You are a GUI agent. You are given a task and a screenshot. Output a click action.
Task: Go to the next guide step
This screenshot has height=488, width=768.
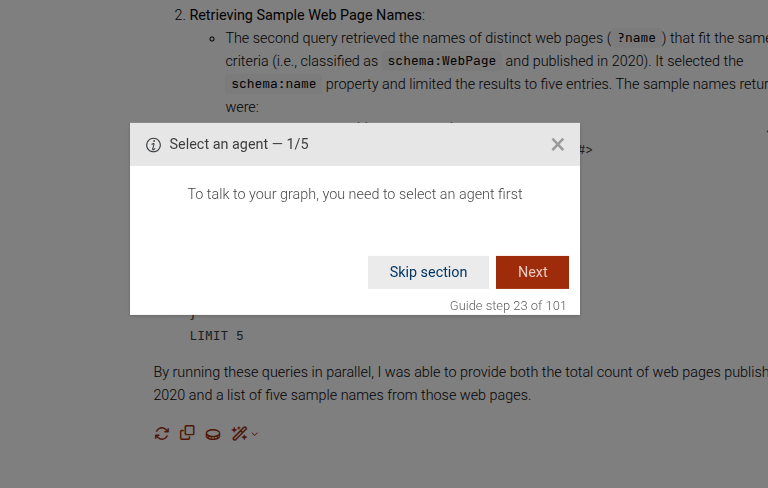point(532,272)
